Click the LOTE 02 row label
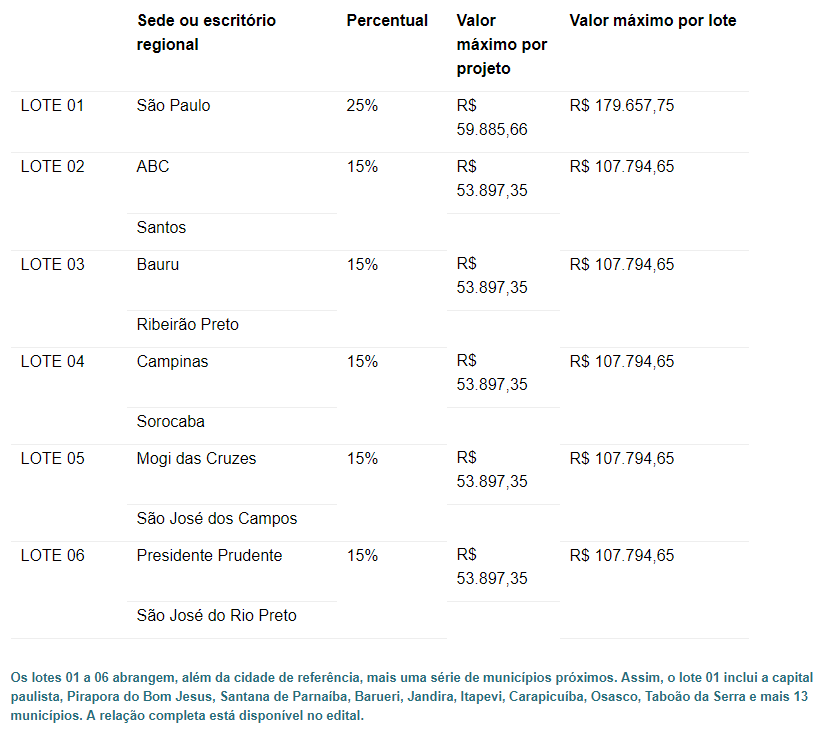The image size is (825, 735). coord(52,167)
